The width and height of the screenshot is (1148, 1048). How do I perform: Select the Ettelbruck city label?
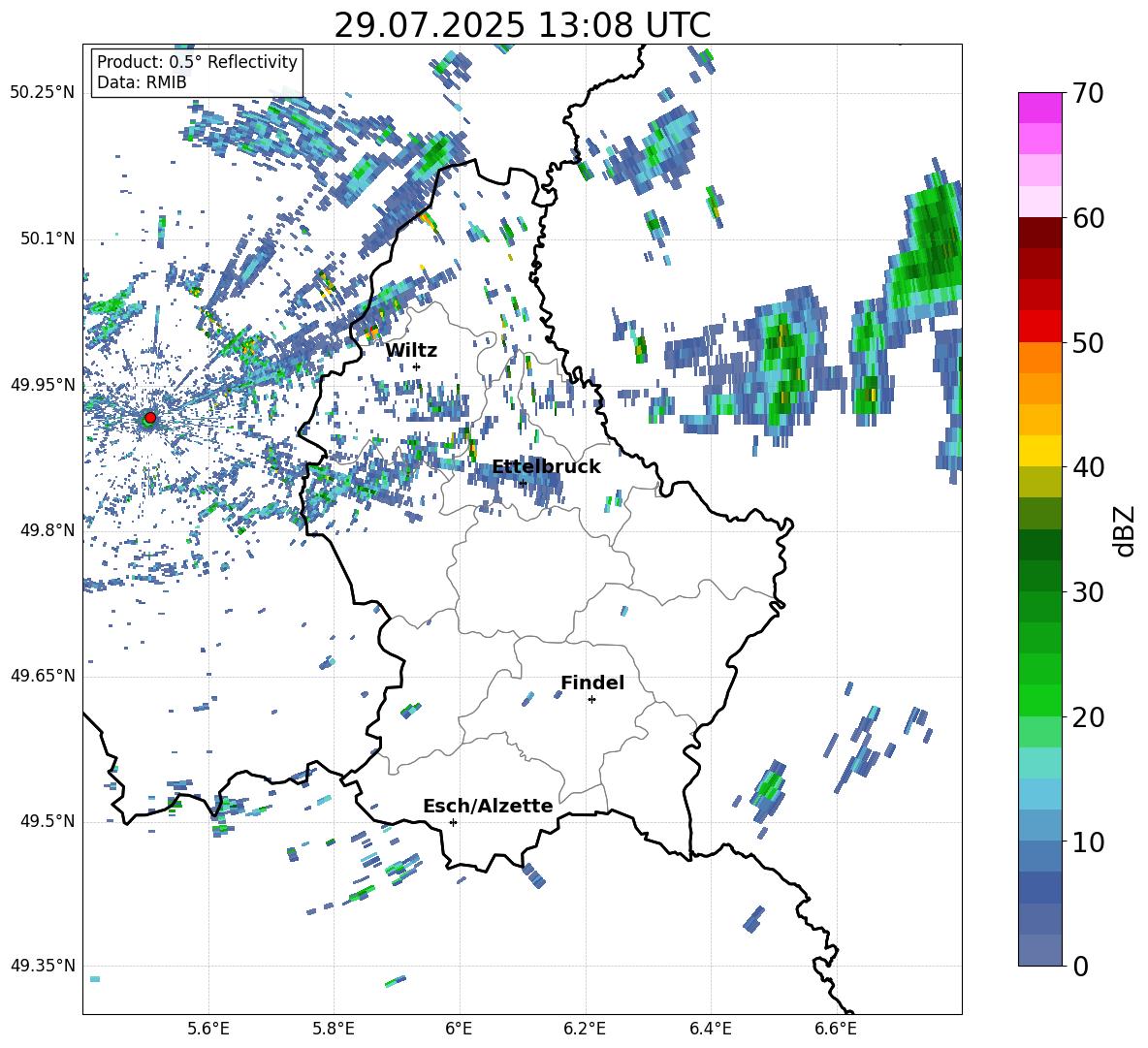pos(546,467)
